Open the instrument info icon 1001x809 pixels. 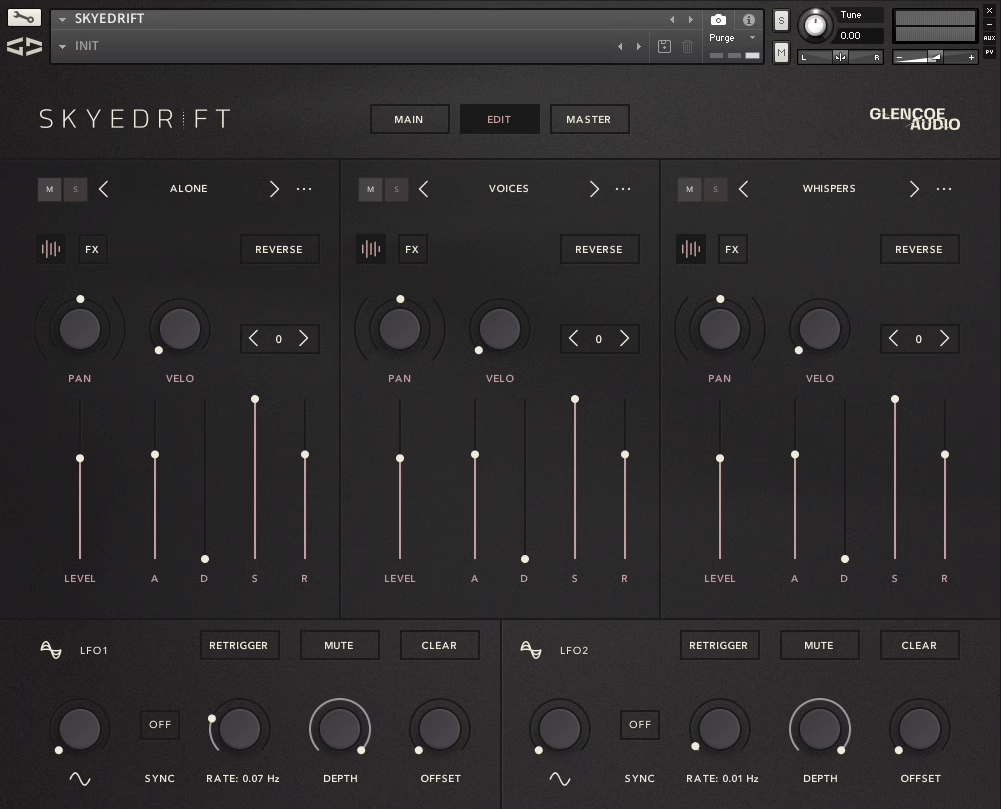(749, 20)
